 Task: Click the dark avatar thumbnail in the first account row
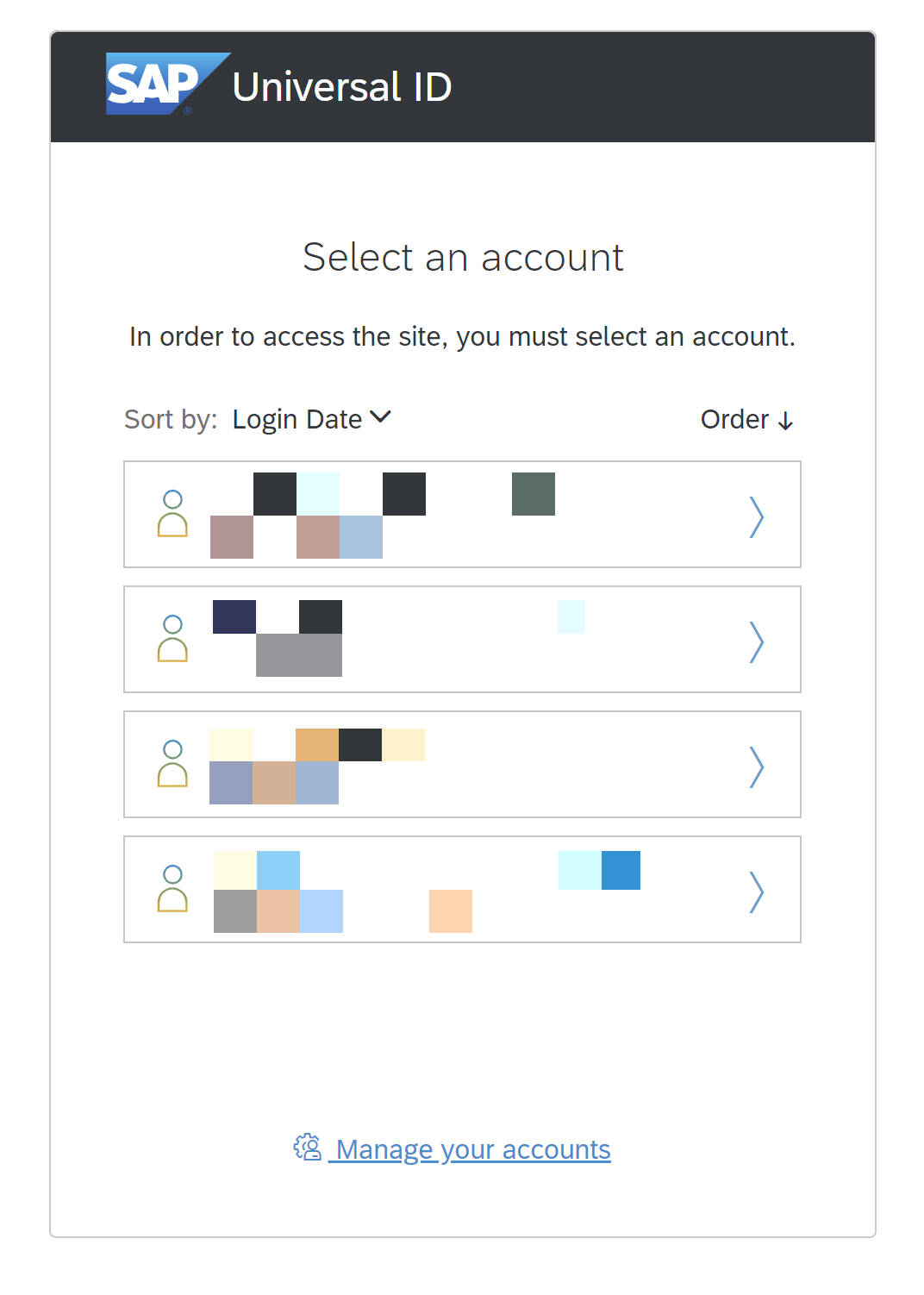tap(274, 494)
